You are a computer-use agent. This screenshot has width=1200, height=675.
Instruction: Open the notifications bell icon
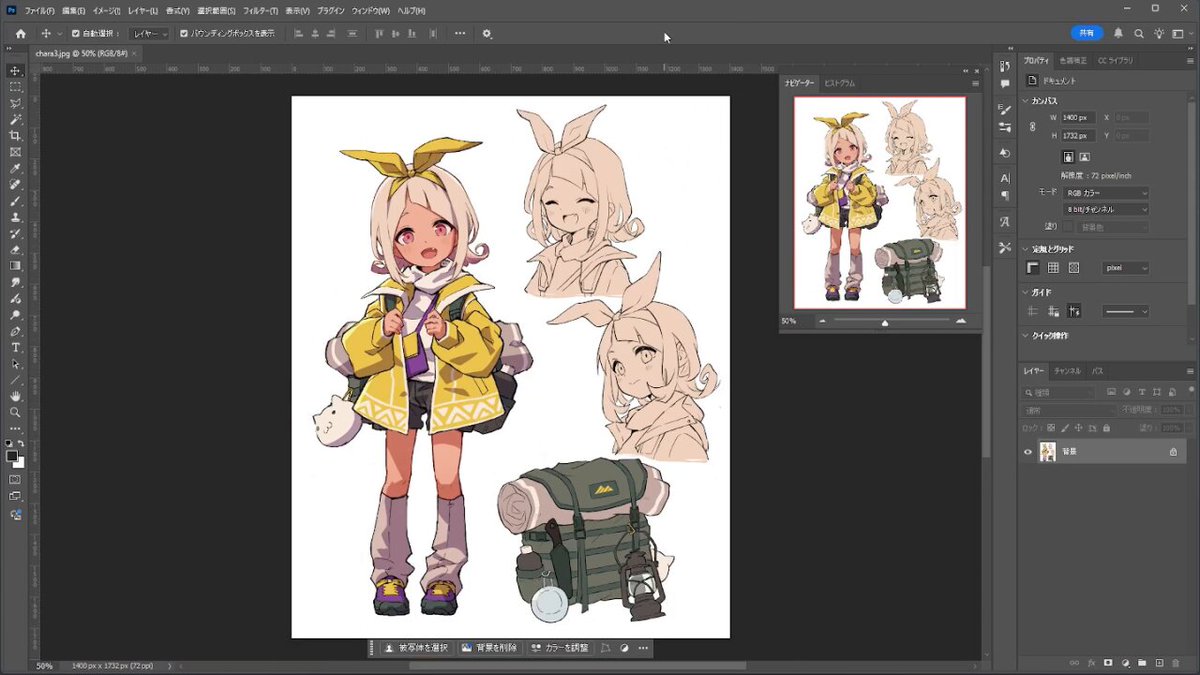point(1118,33)
